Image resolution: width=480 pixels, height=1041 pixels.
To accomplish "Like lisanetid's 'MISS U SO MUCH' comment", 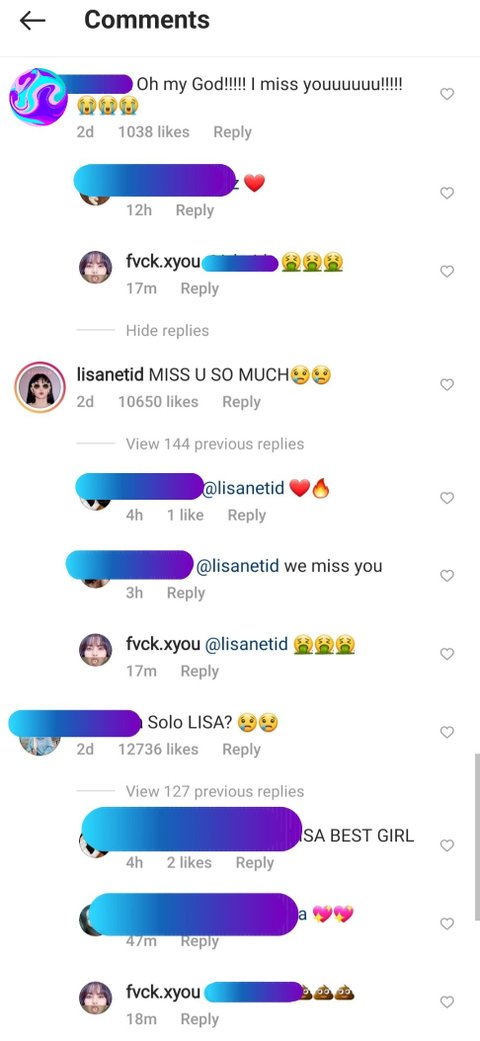I will pos(447,384).
